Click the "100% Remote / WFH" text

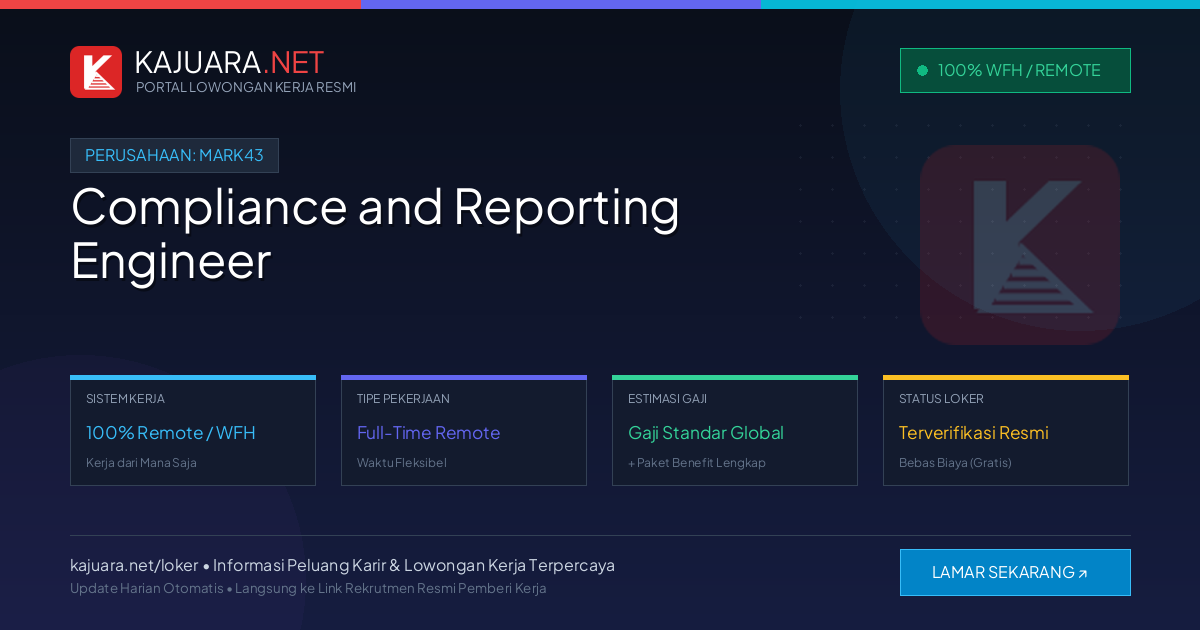pos(171,433)
